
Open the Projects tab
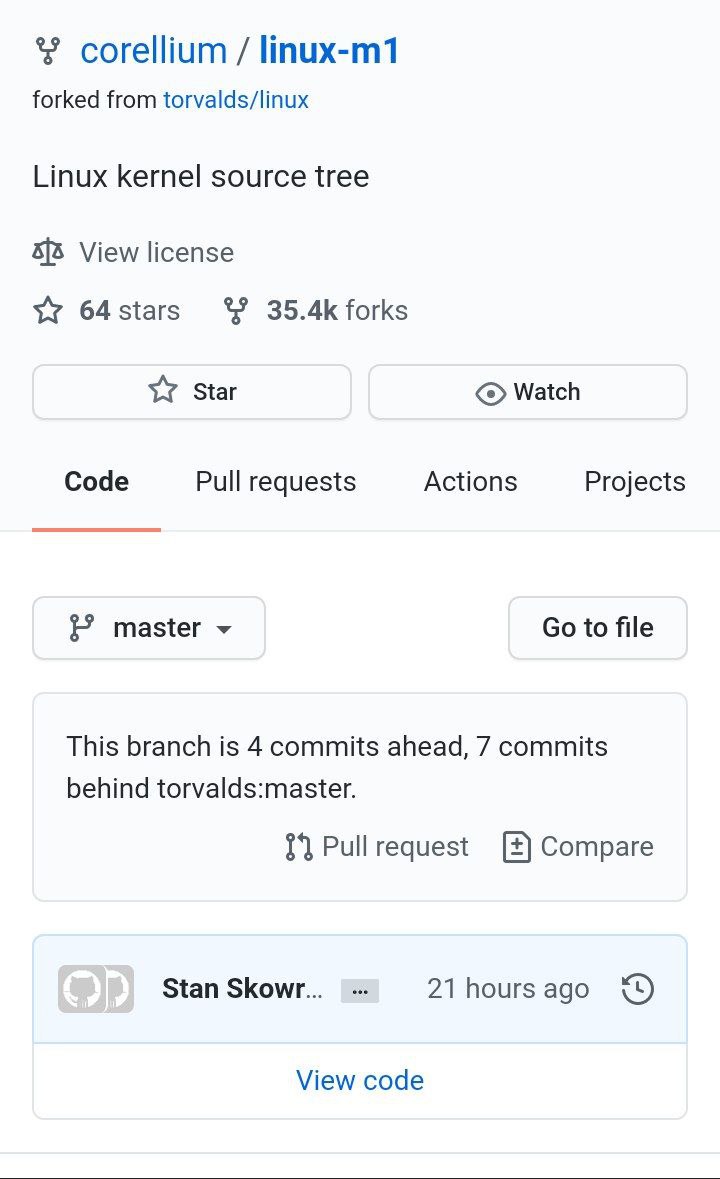coord(635,481)
